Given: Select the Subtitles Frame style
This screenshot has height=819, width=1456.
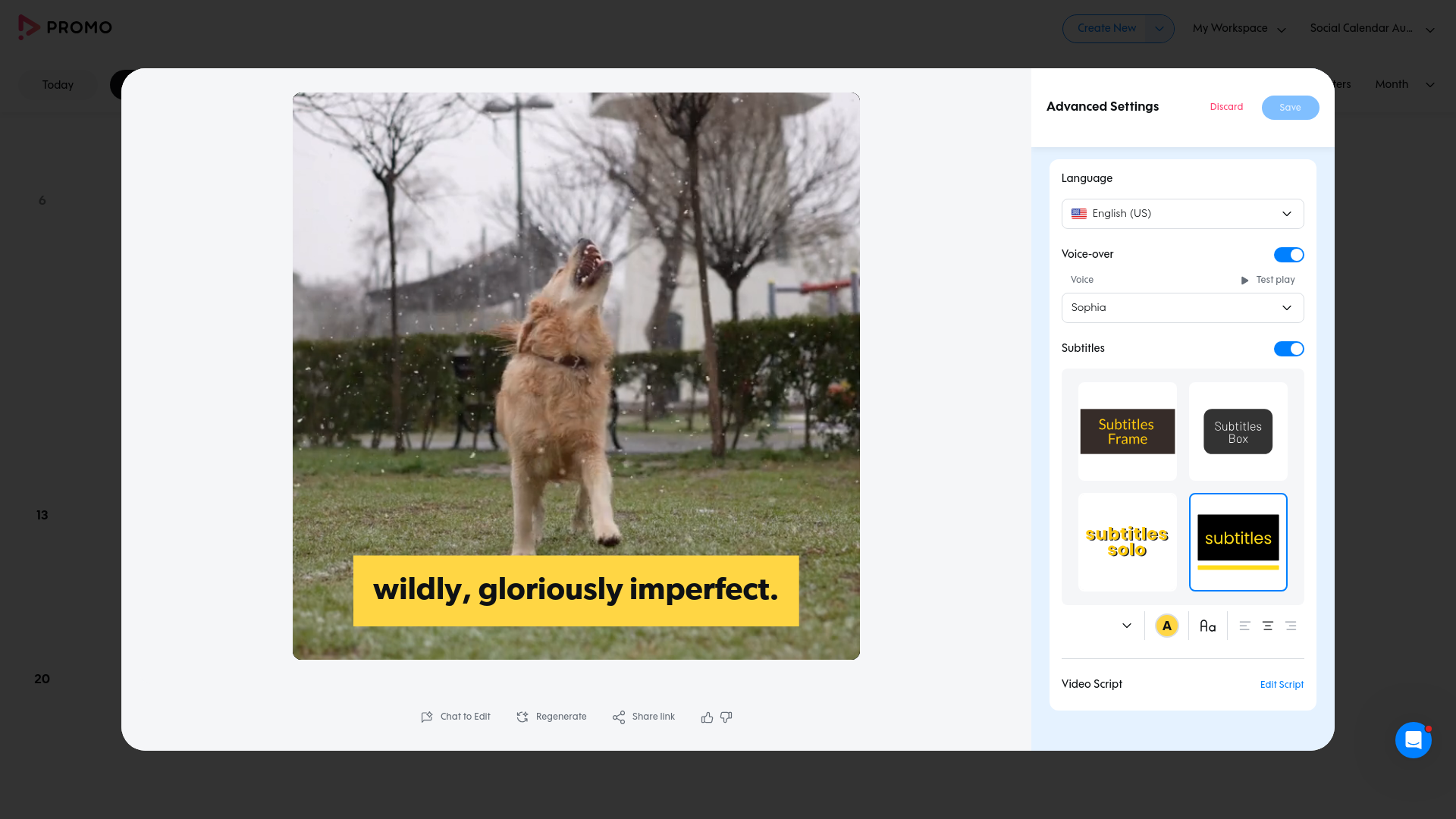Looking at the screenshot, I should (x=1127, y=431).
